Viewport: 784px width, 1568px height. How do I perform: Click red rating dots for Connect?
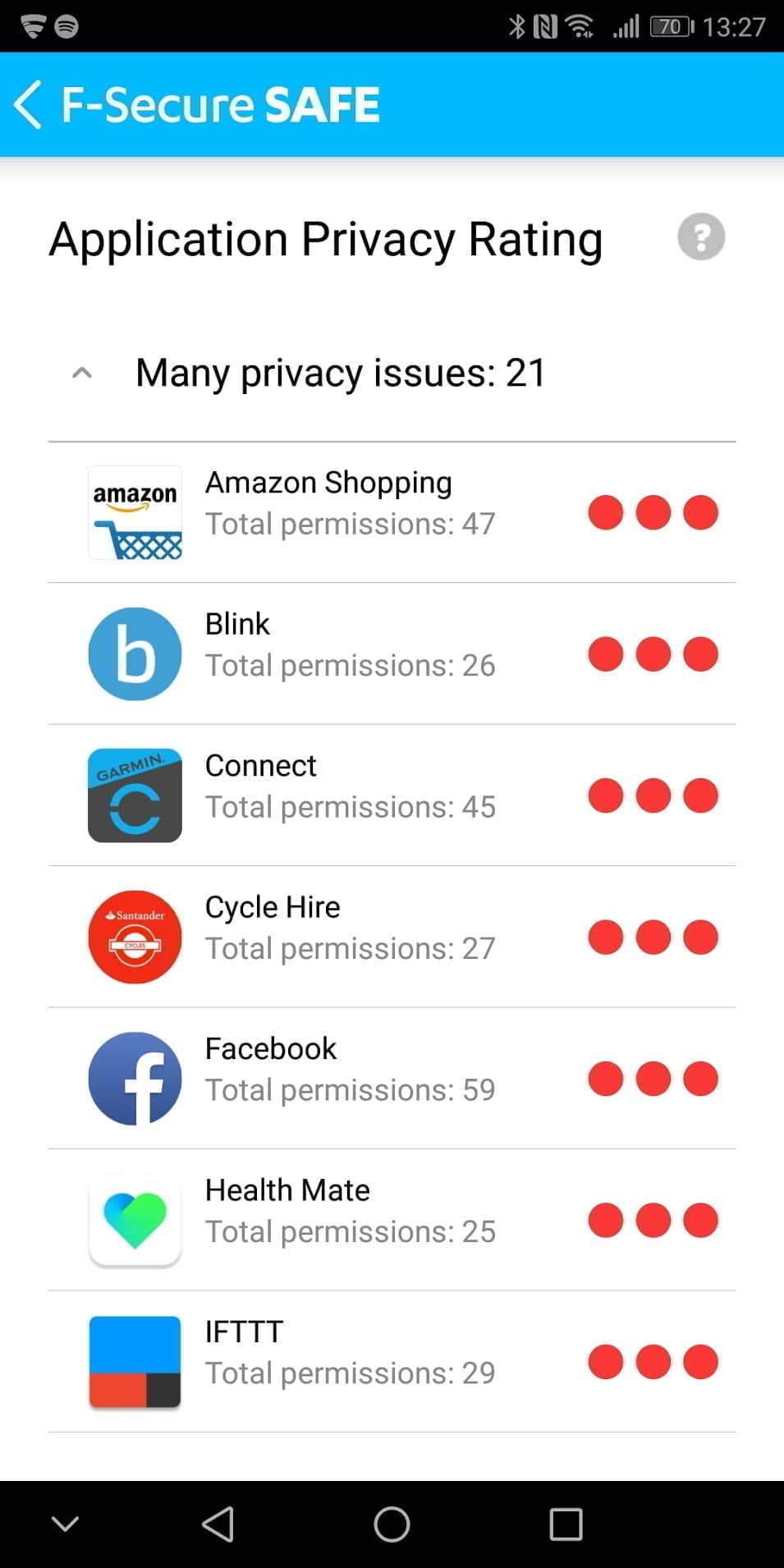point(653,795)
